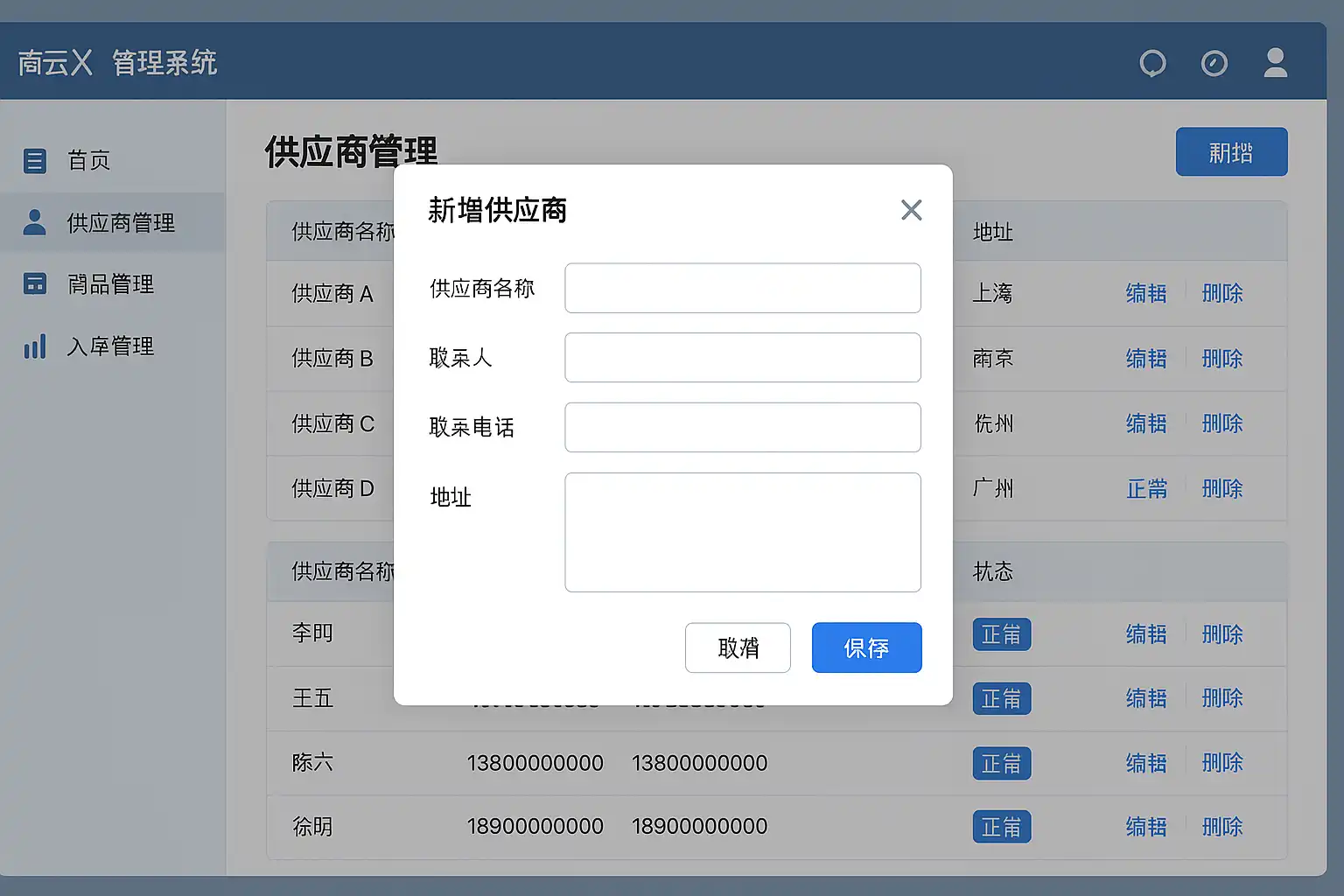Click the 地址 column header in the table
The width and height of the screenshot is (1344, 896).
click(x=993, y=232)
